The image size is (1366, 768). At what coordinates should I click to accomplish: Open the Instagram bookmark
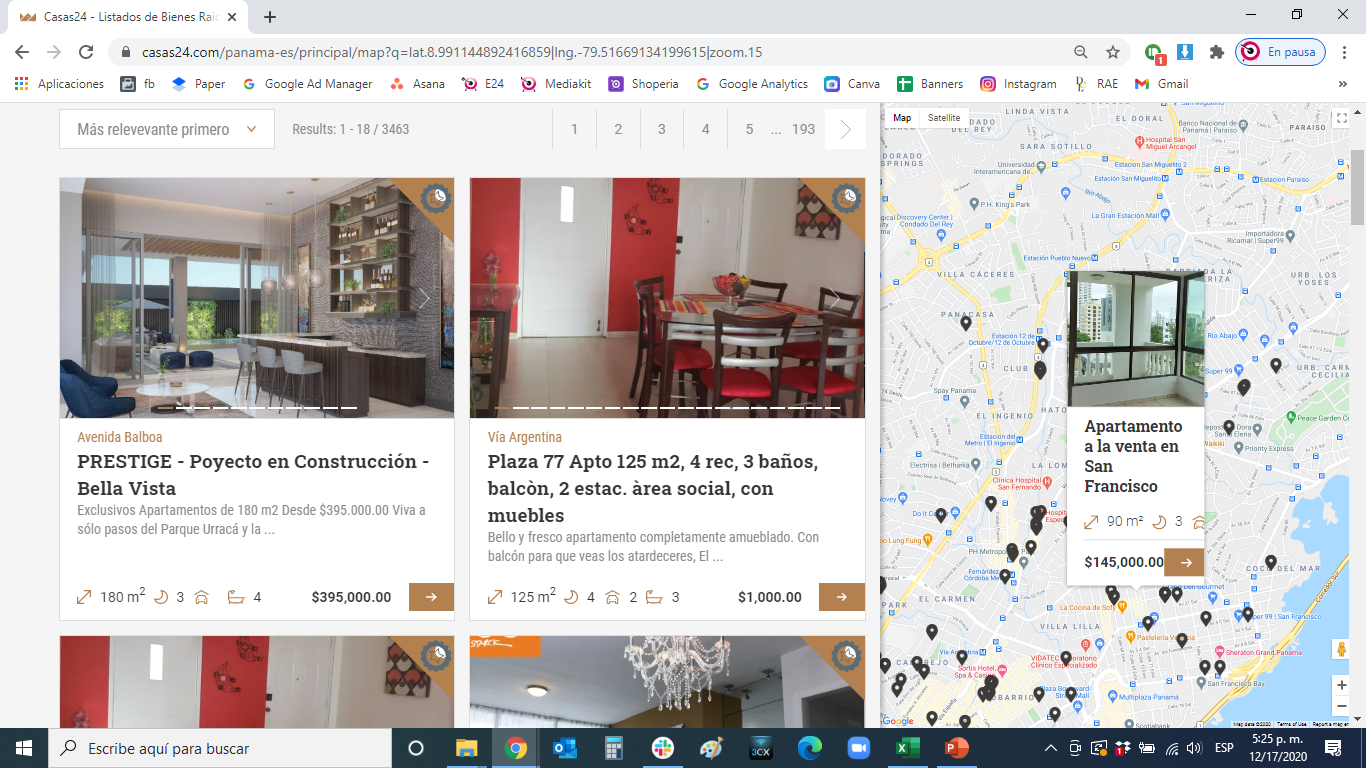pyautogui.click(x=1018, y=84)
